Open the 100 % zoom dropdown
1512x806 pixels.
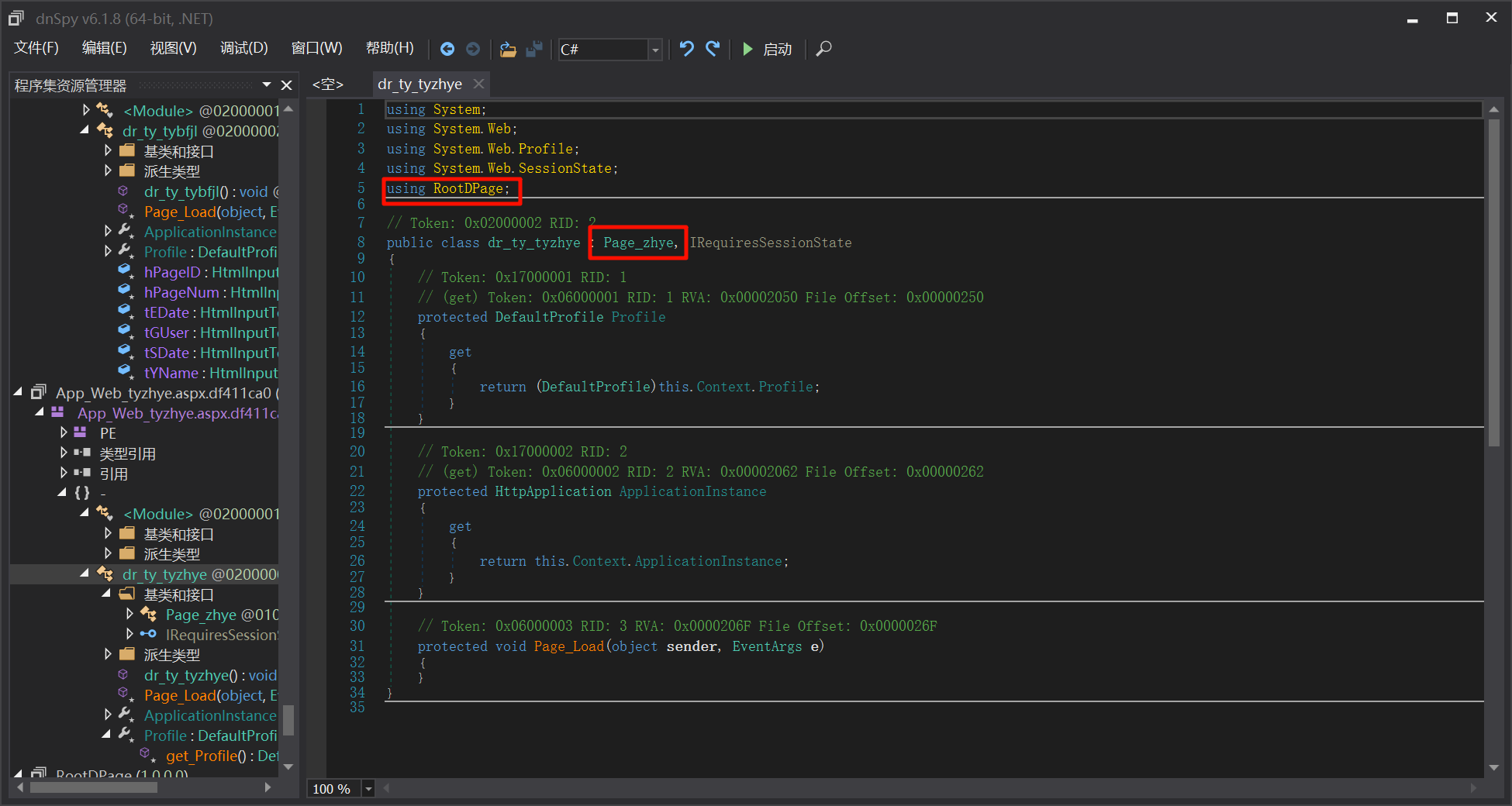pos(369,789)
